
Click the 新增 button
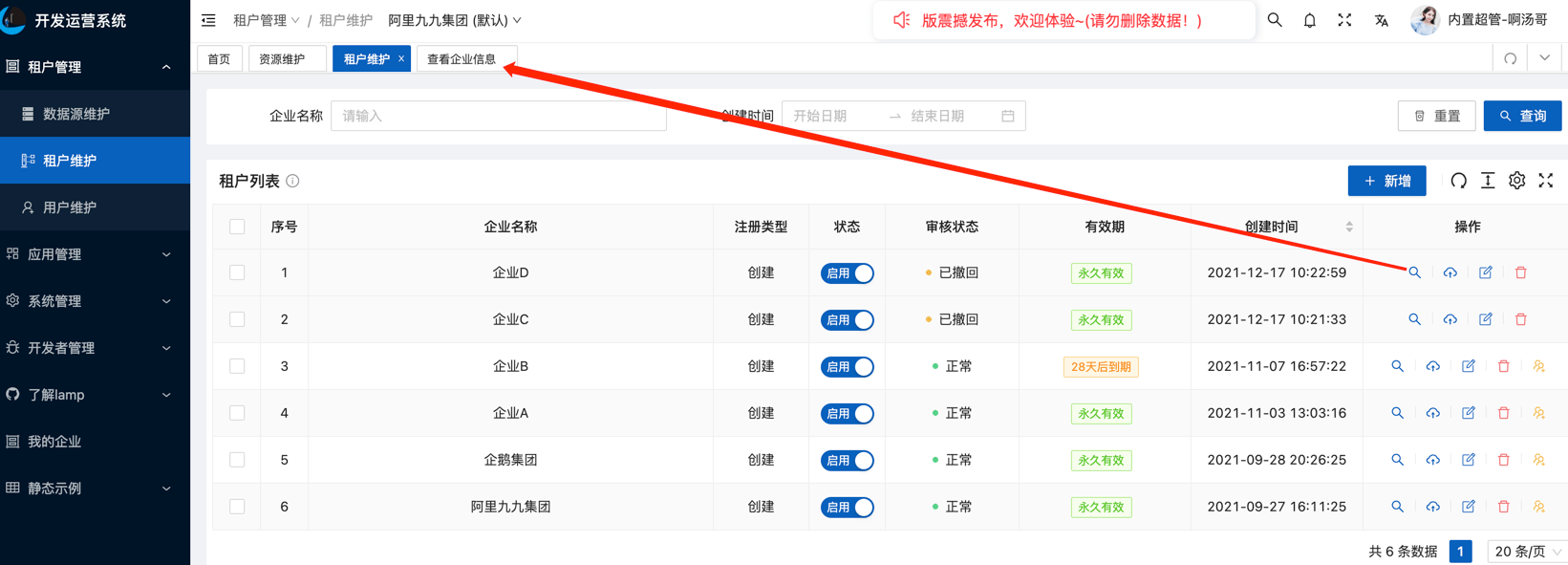(1386, 181)
